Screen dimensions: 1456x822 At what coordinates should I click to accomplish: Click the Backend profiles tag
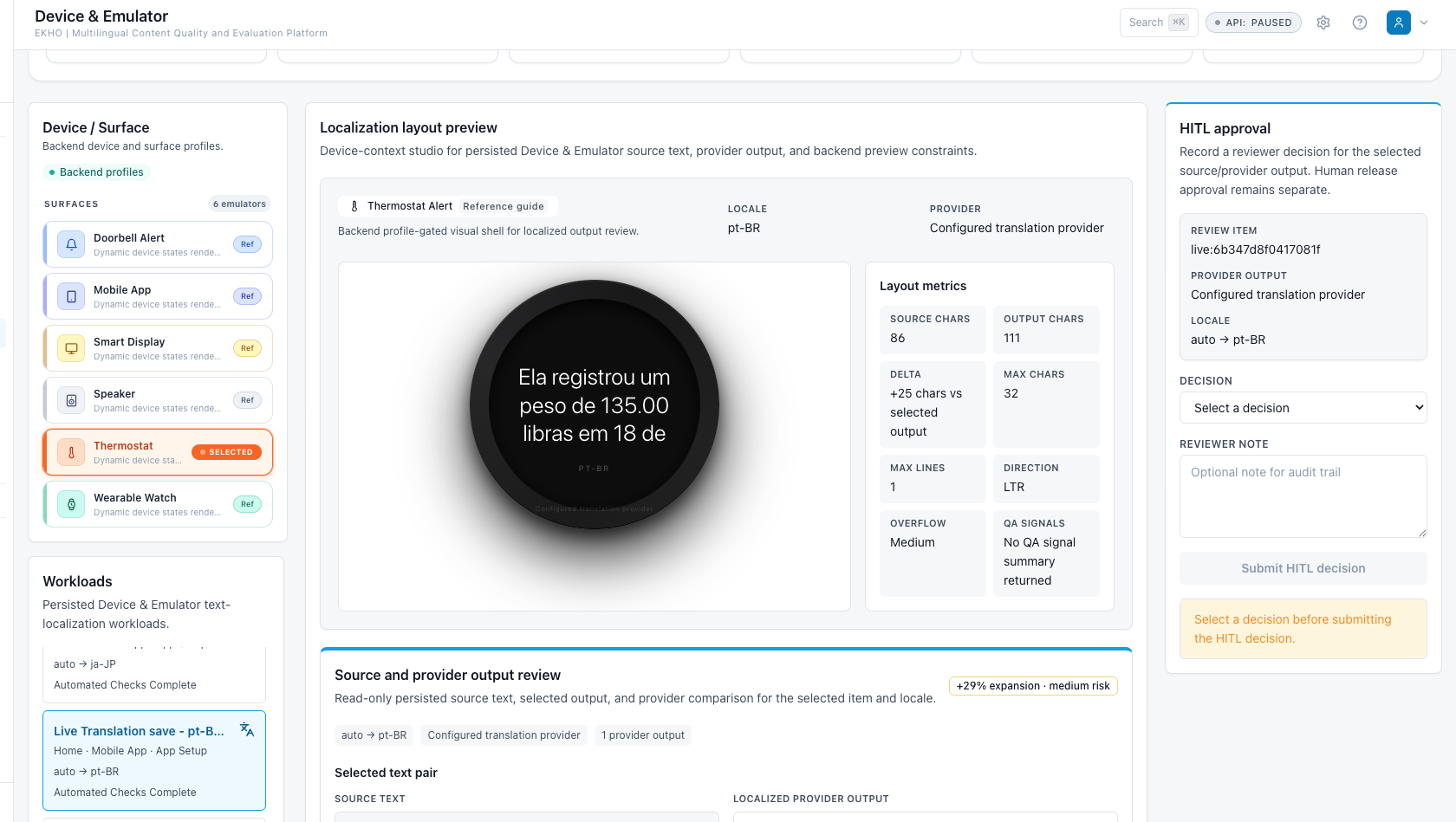[96, 172]
